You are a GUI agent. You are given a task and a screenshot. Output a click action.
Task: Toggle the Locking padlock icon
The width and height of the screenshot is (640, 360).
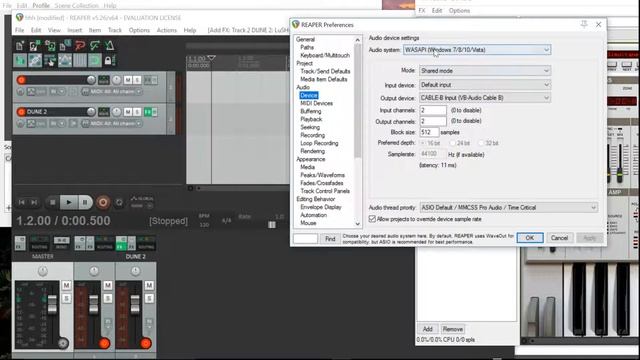pyautogui.click(x=108, y=61)
